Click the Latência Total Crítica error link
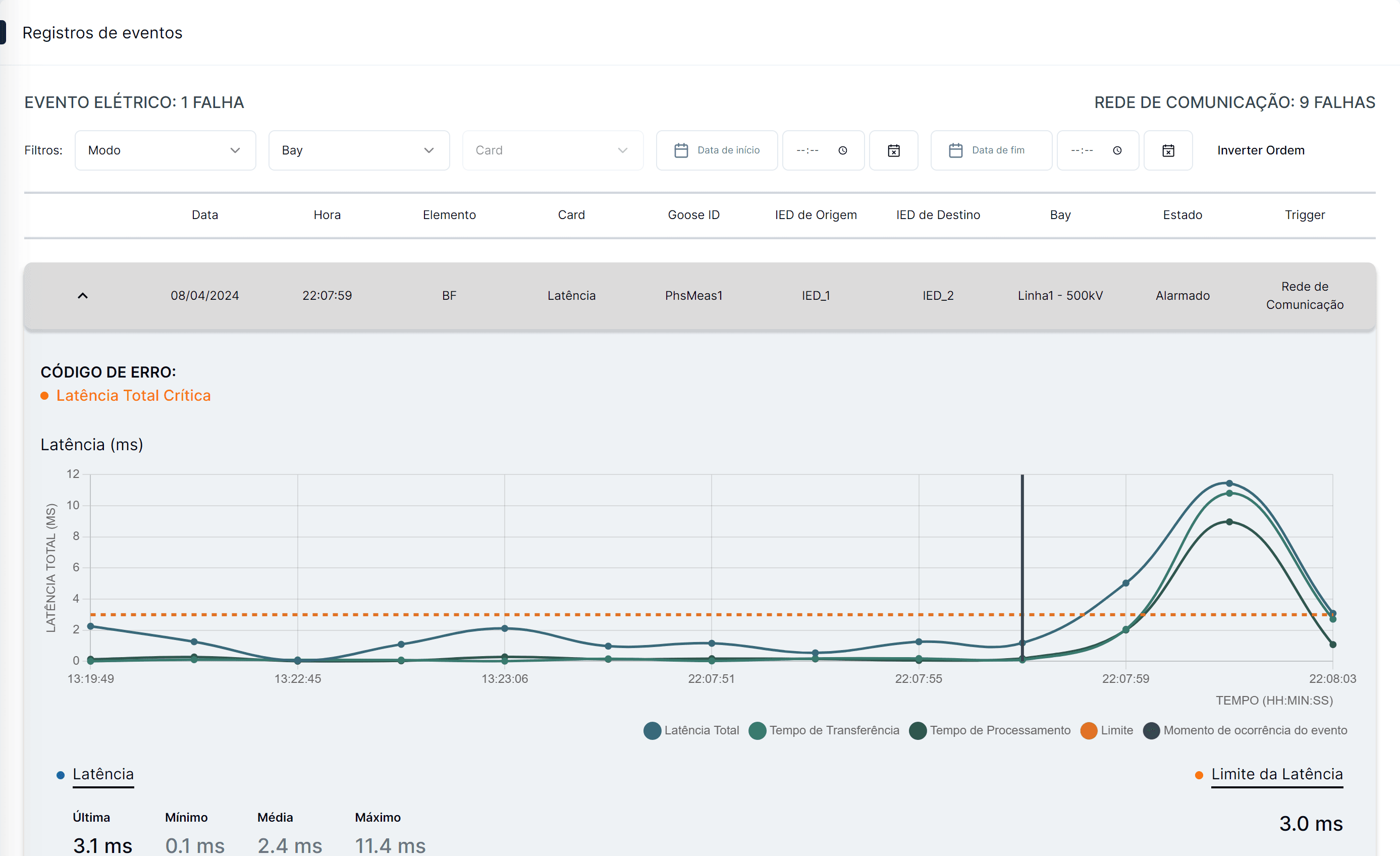 [x=133, y=396]
